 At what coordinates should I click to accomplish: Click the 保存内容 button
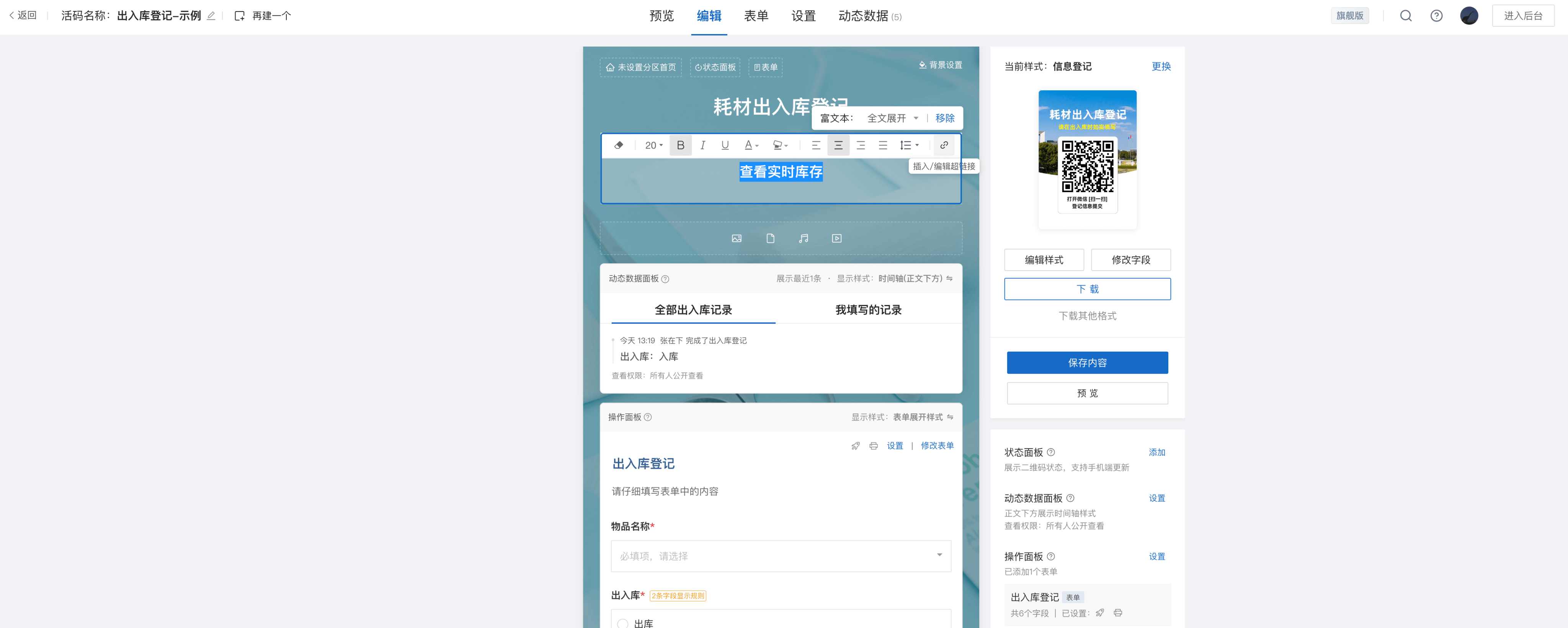click(1087, 363)
